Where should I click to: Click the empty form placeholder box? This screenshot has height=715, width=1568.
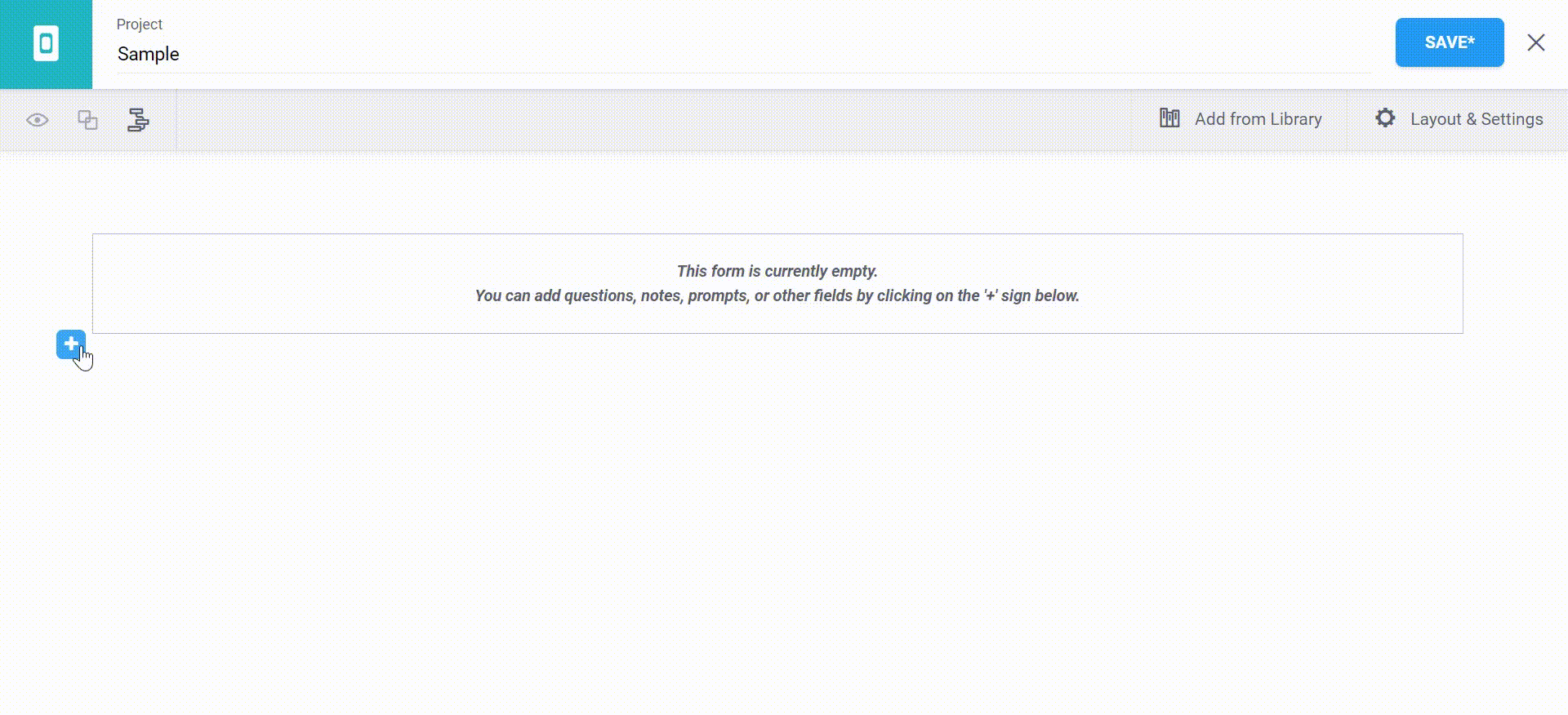click(777, 283)
